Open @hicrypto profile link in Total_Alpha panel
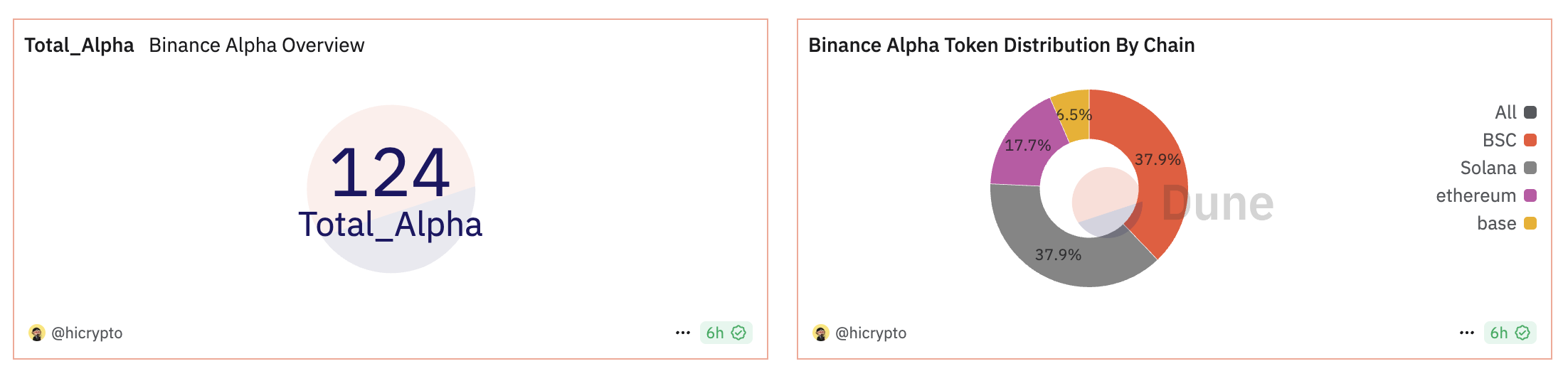Screen dimensions: 1568x371 point(87,333)
